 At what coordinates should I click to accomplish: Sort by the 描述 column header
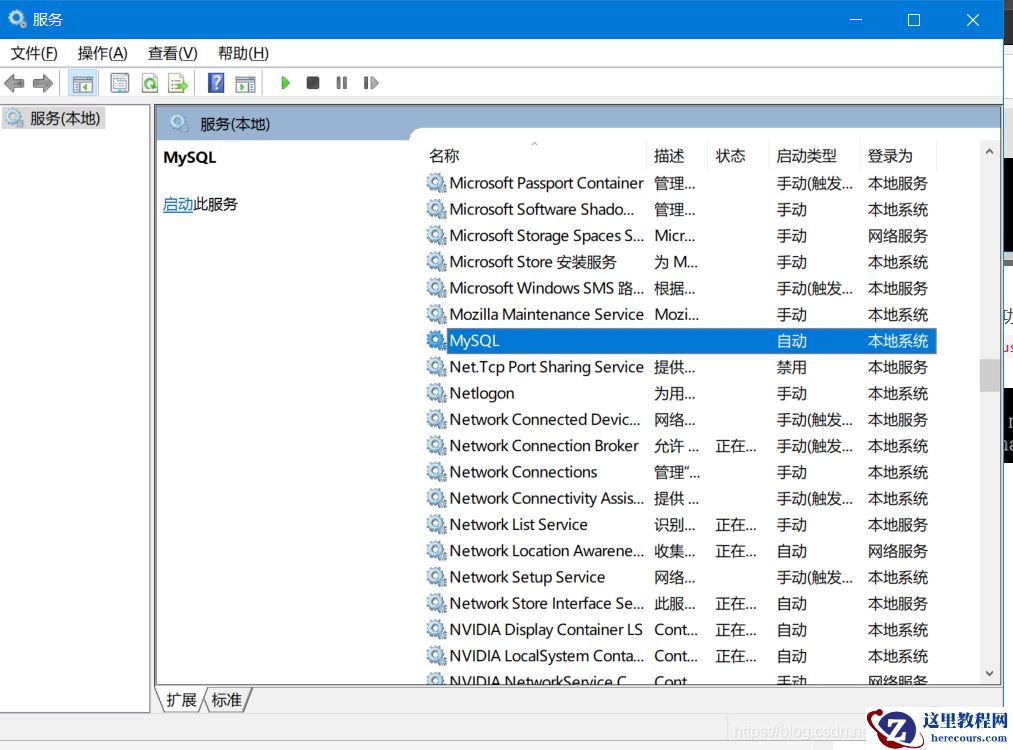676,155
